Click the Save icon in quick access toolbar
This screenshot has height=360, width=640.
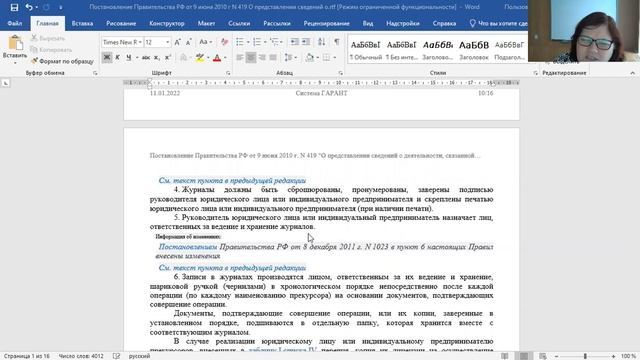point(14,7)
